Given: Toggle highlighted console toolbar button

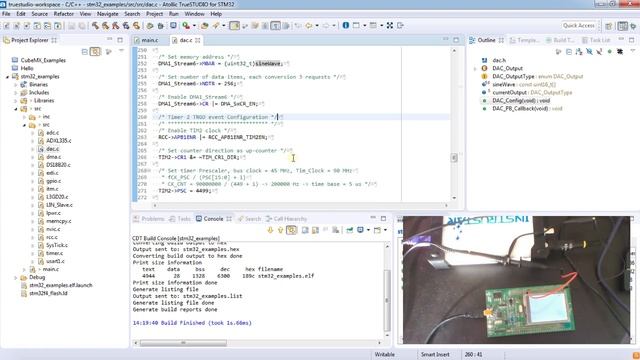Looking at the screenshot, I should click(x=291, y=230).
